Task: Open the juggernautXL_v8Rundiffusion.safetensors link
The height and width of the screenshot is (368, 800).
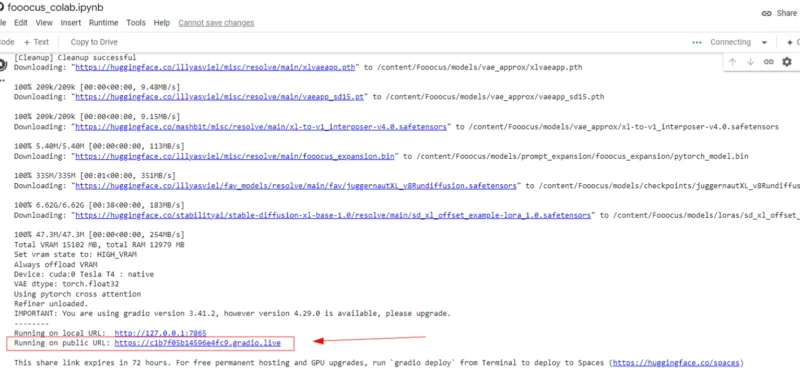Action: [x=296, y=186]
